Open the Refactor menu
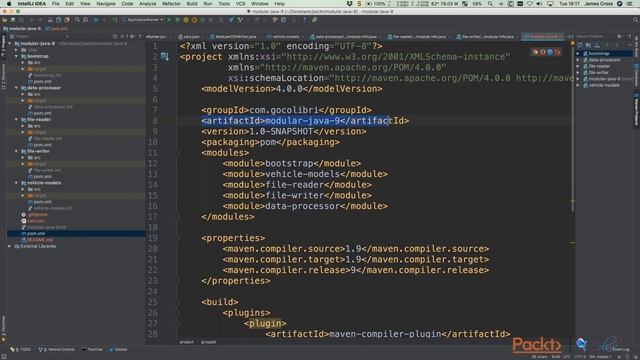640x360 pixels. coord(171,4)
